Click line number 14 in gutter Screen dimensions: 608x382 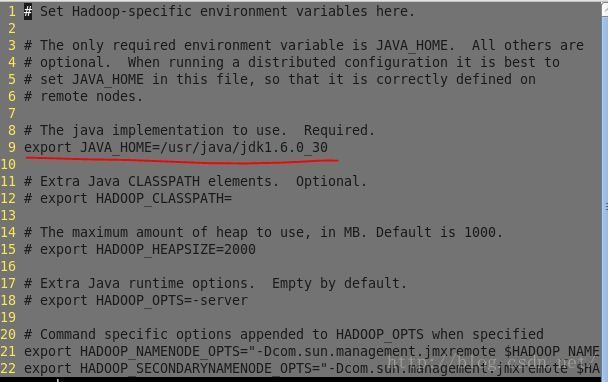[8, 232]
